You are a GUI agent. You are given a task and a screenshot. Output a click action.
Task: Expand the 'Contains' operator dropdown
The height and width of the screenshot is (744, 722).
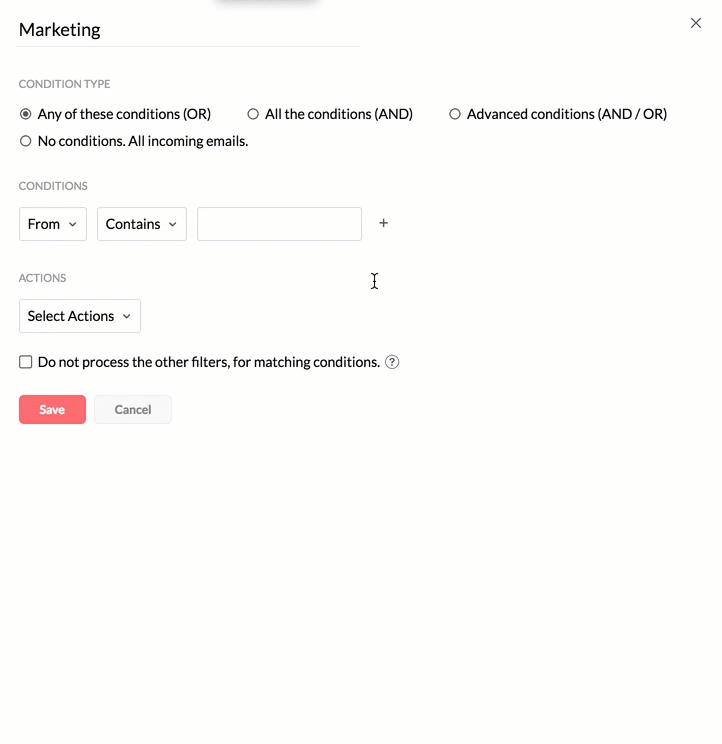141,224
